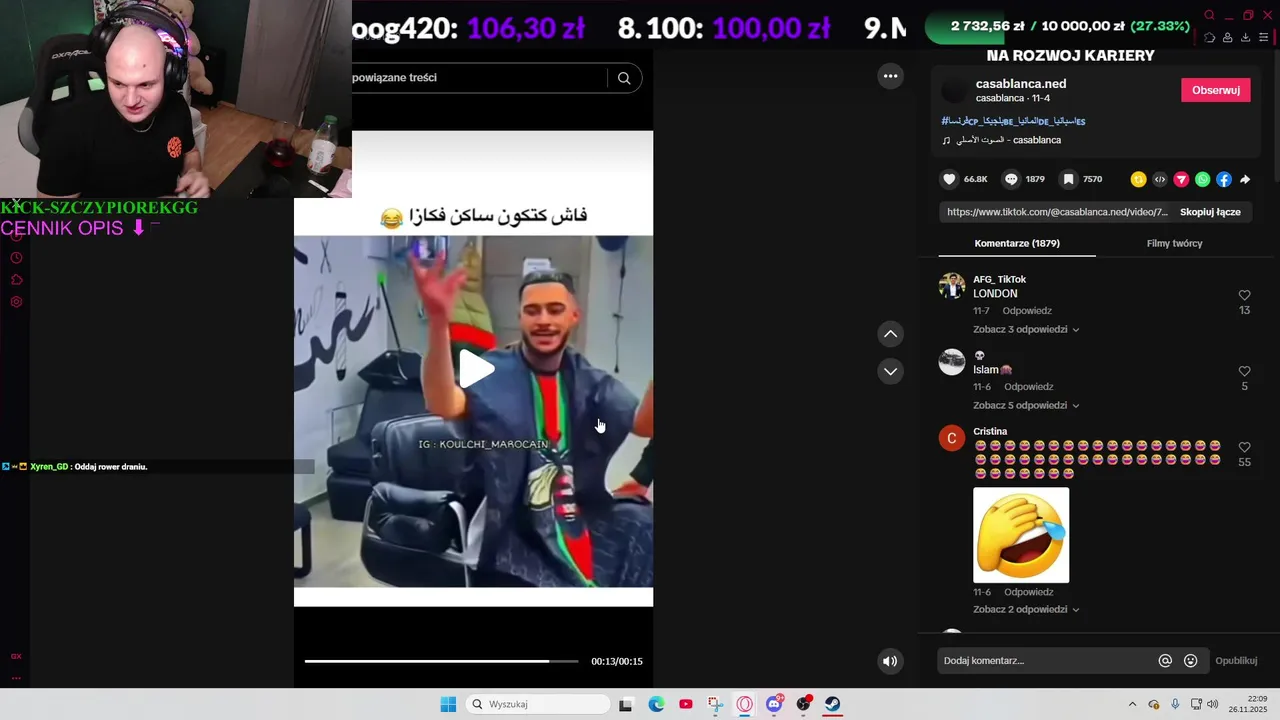The image size is (1280, 720).
Task: Open Cristina's commenter avatar
Action: (952, 438)
